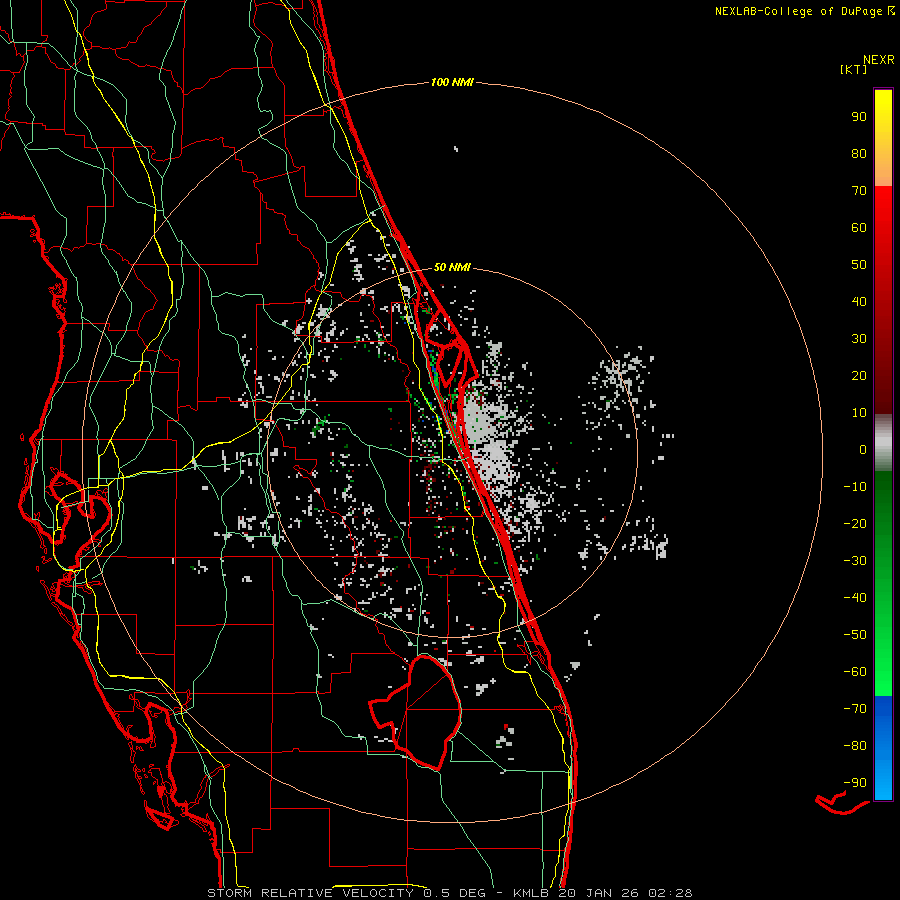Click the -30 knot scale label
Screen dimensions: 900x900
pos(855,561)
